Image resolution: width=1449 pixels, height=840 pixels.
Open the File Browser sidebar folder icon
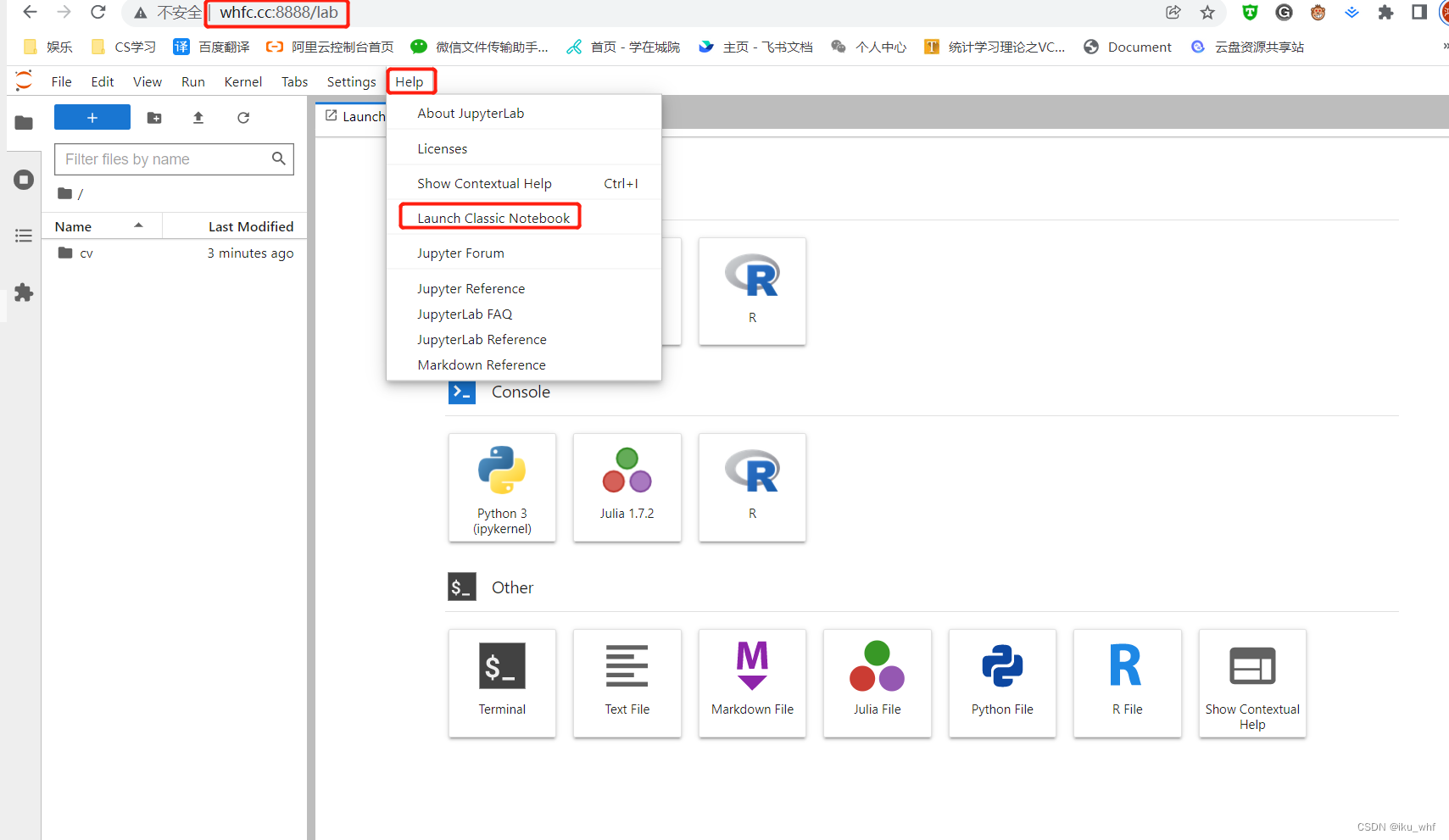click(x=24, y=123)
